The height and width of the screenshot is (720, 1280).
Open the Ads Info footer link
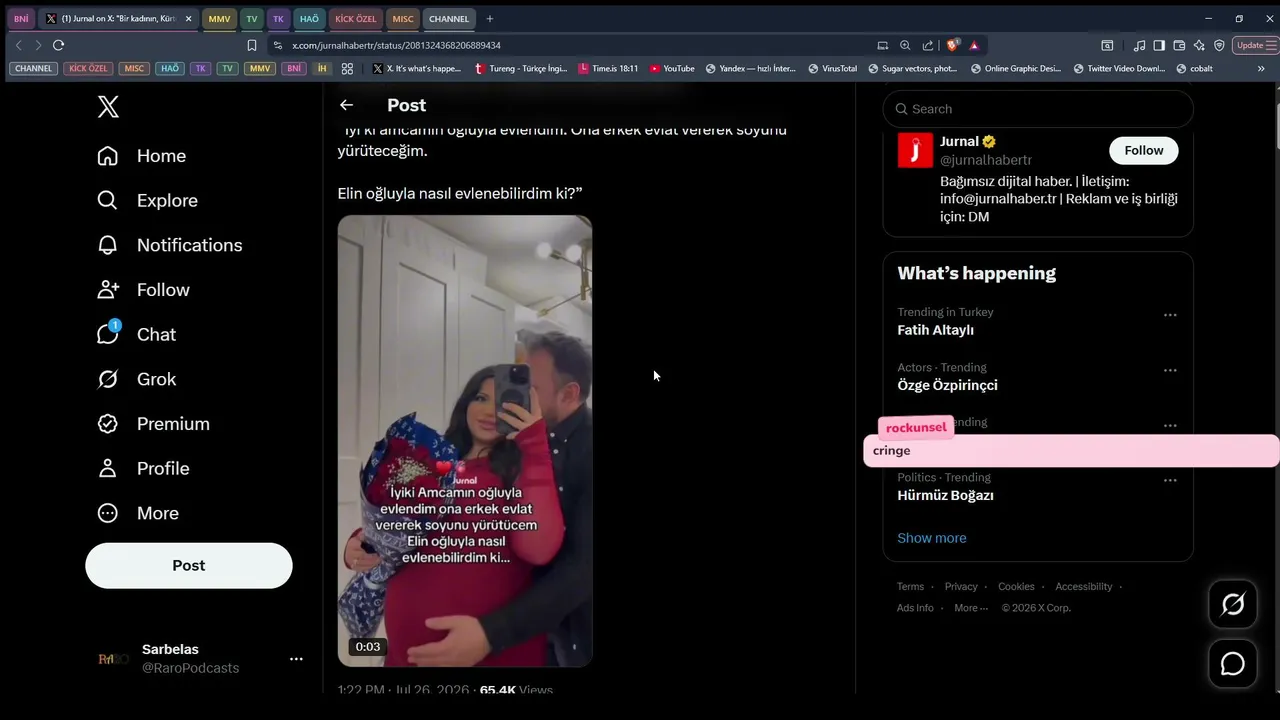915,608
